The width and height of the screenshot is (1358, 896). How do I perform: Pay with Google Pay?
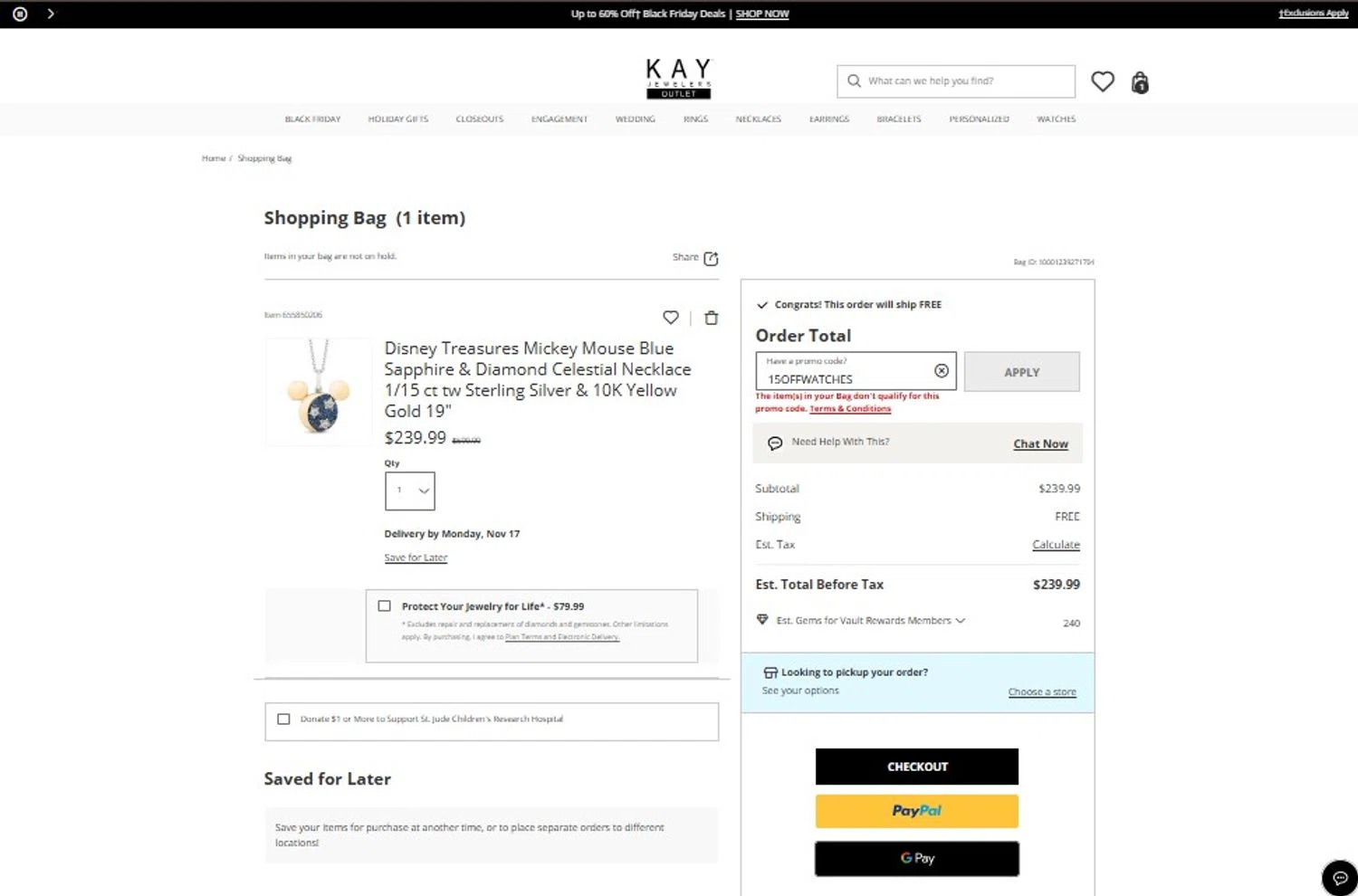coord(917,858)
